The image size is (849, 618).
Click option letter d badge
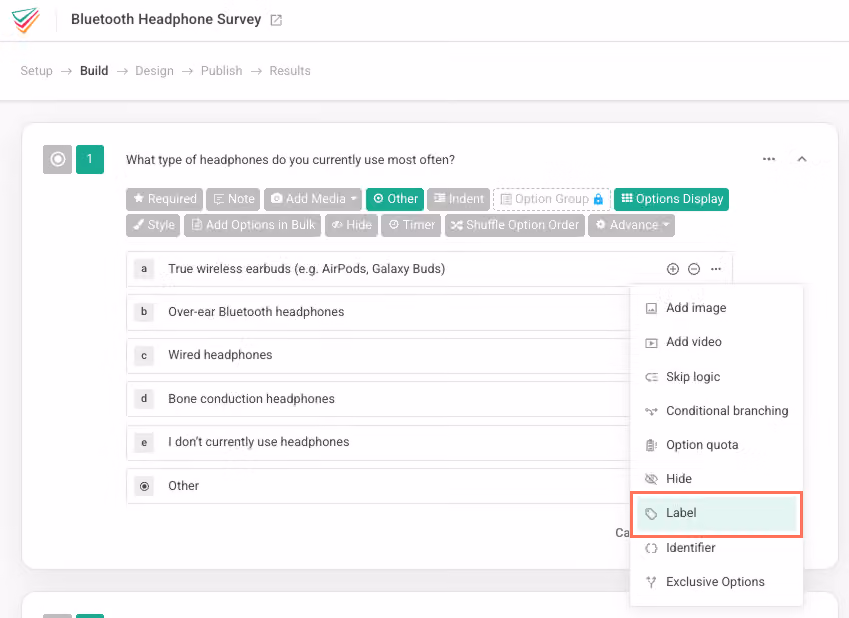(144, 399)
